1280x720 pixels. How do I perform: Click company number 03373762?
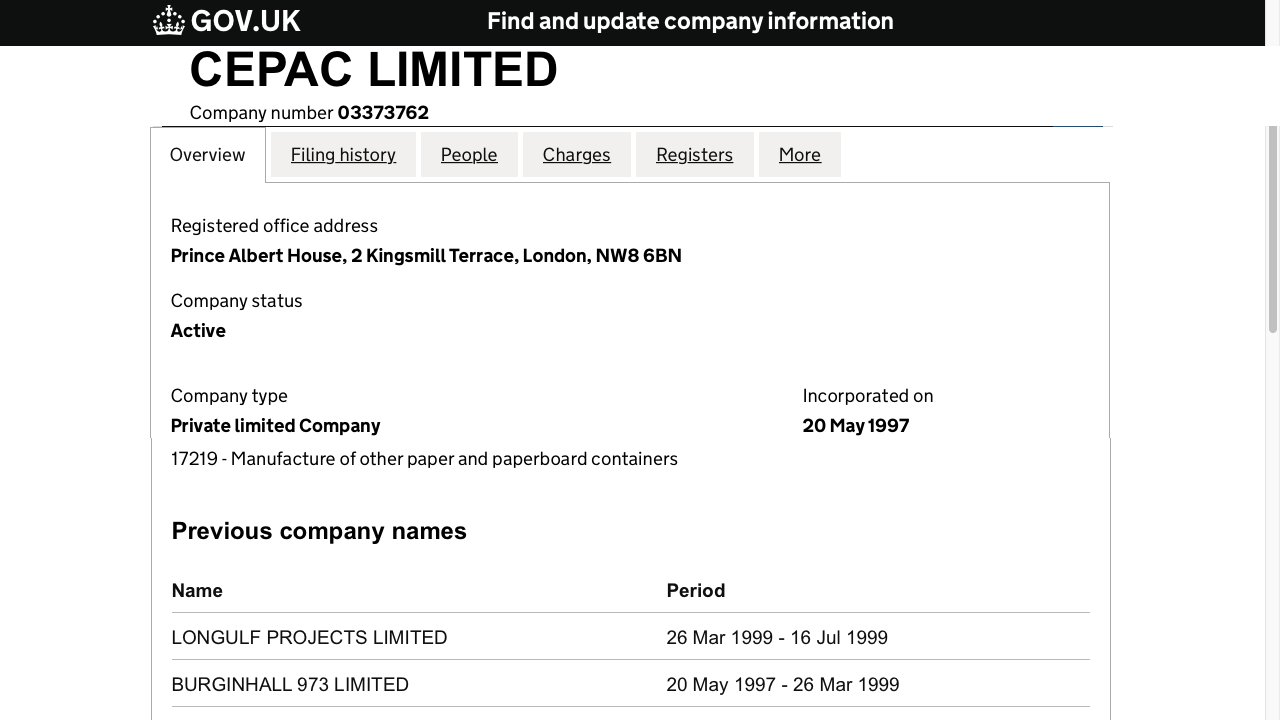(383, 113)
